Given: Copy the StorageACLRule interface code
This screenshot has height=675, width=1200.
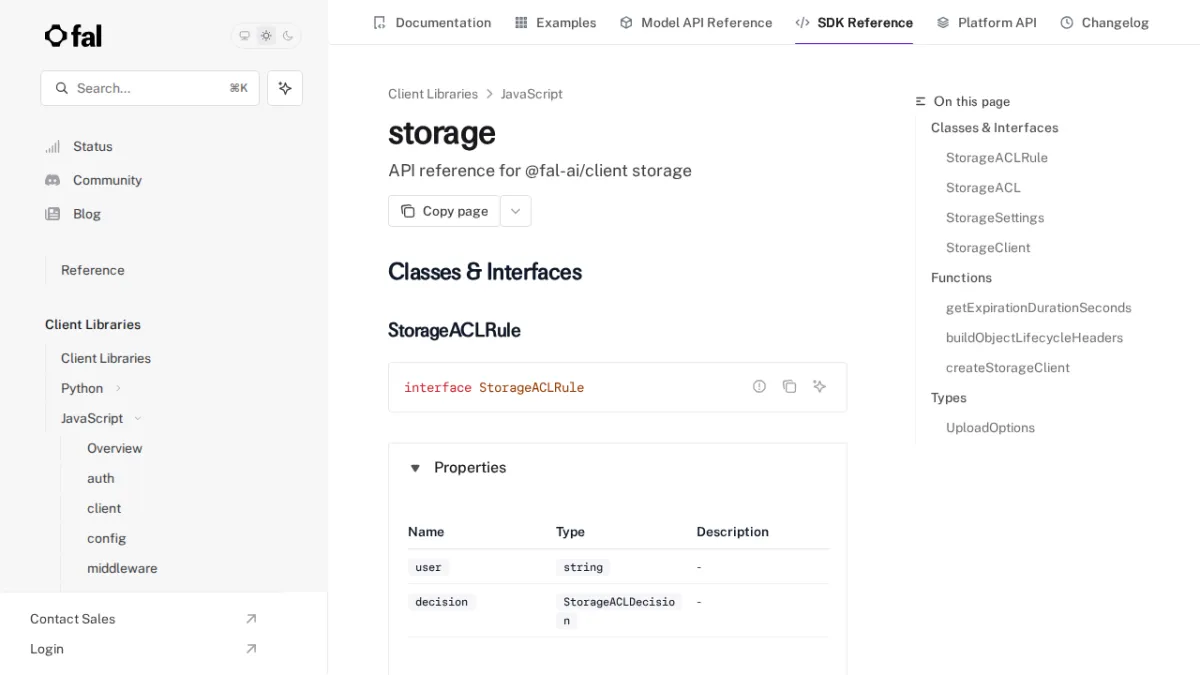Looking at the screenshot, I should click(x=789, y=386).
